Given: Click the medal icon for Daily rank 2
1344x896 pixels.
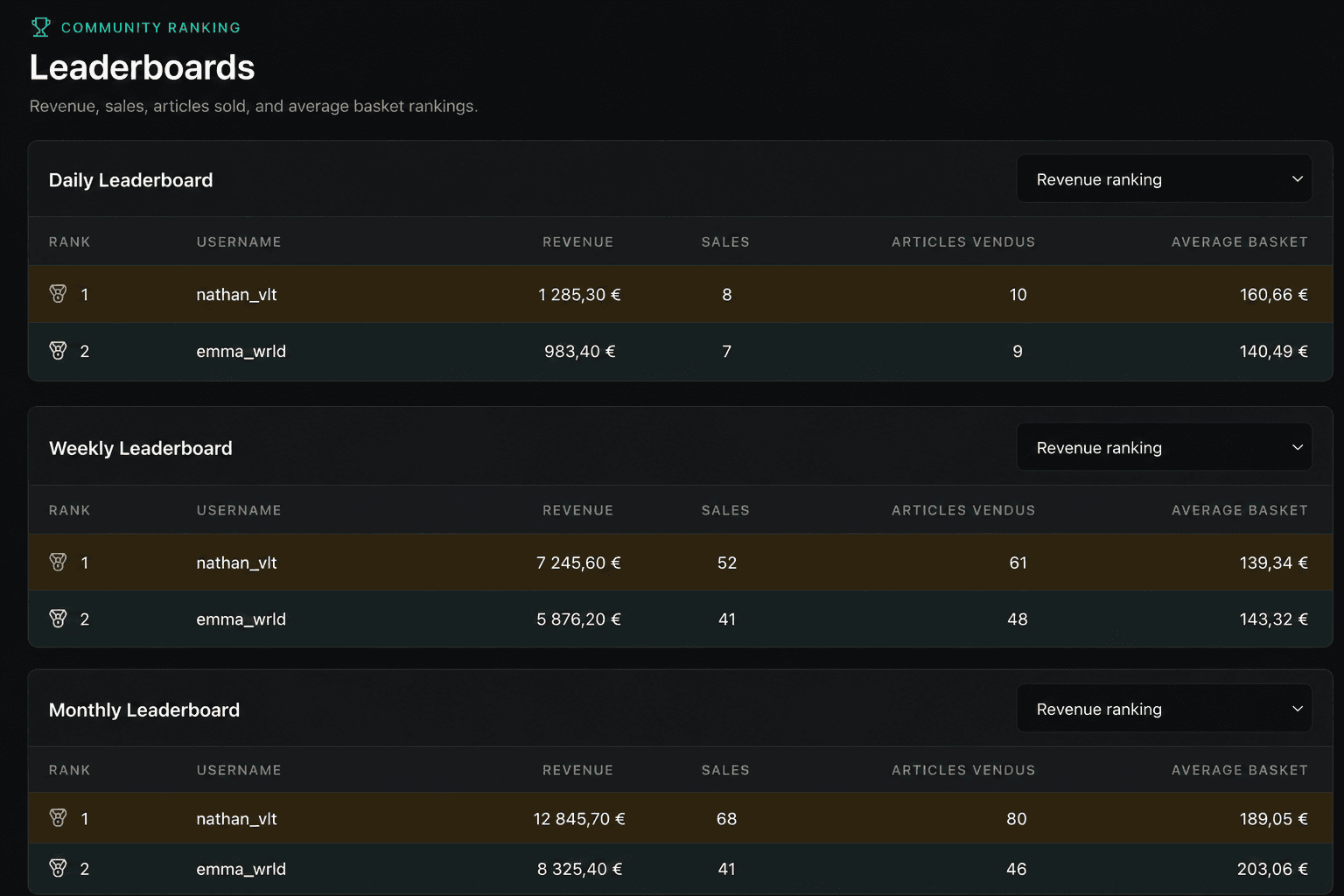Looking at the screenshot, I should coord(58,351).
